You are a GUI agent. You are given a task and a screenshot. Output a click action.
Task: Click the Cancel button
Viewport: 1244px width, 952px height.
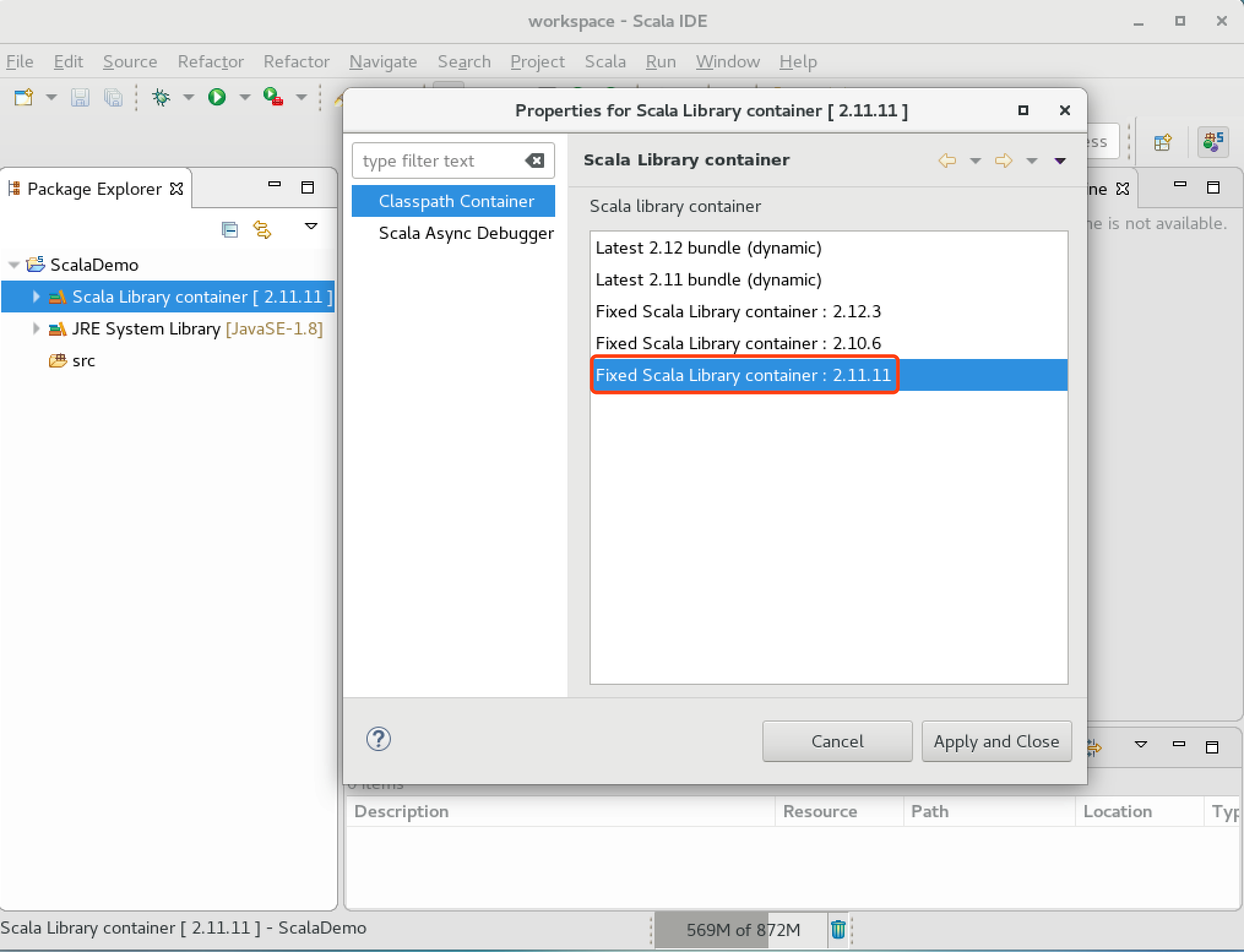pyautogui.click(x=837, y=741)
